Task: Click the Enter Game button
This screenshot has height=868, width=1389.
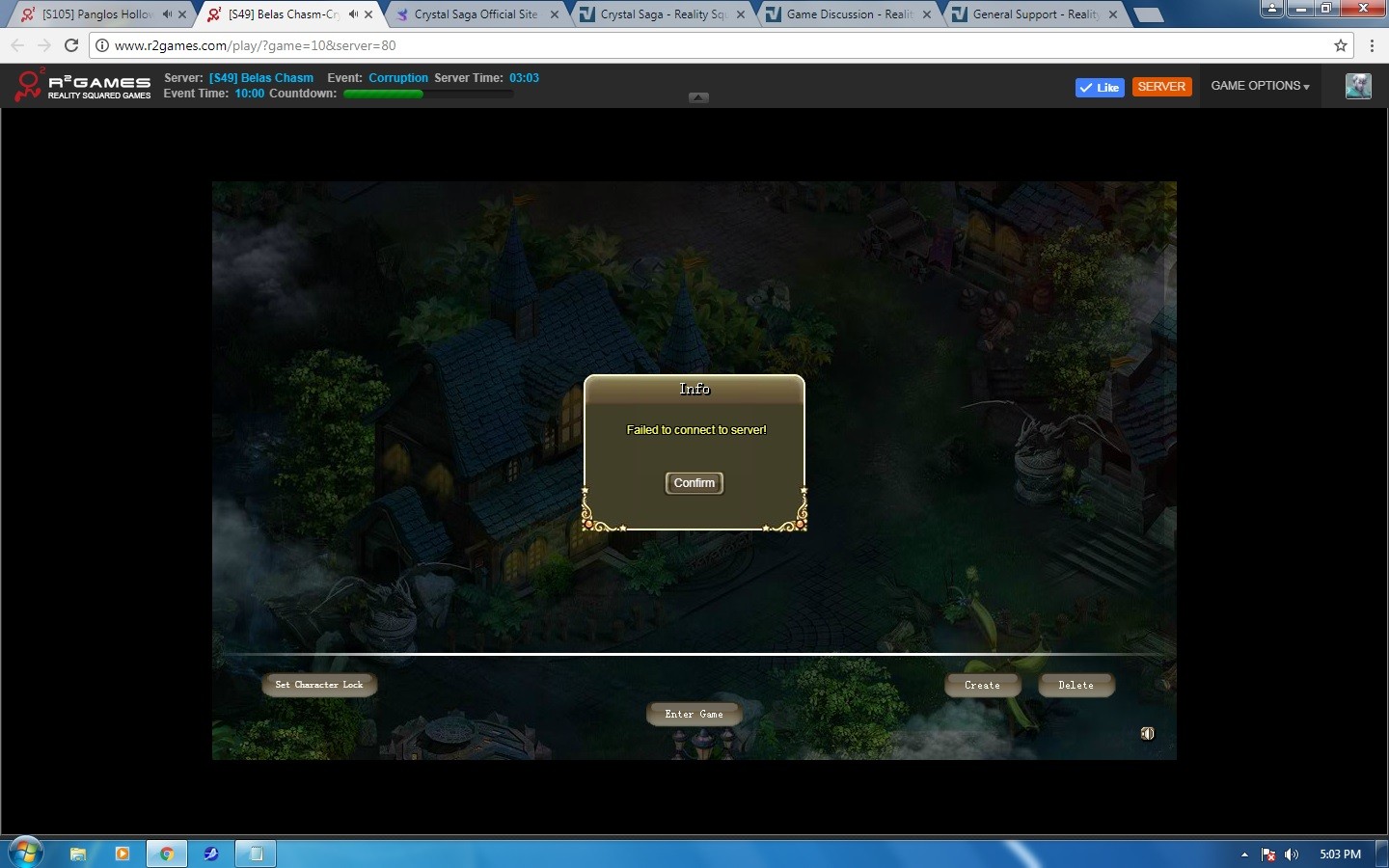Action: click(694, 715)
